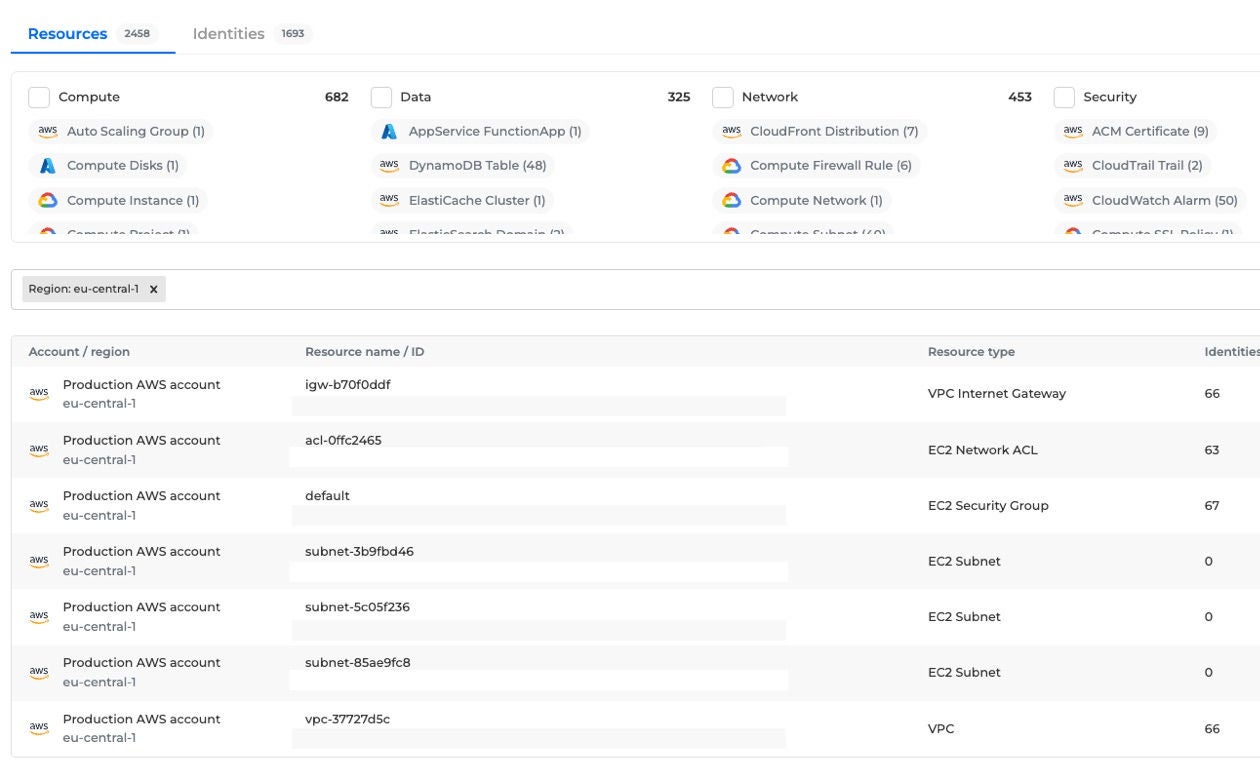This screenshot has height=760, width=1260.
Task: Open resource subnet-3b9fbd46
Action: pyautogui.click(x=359, y=551)
